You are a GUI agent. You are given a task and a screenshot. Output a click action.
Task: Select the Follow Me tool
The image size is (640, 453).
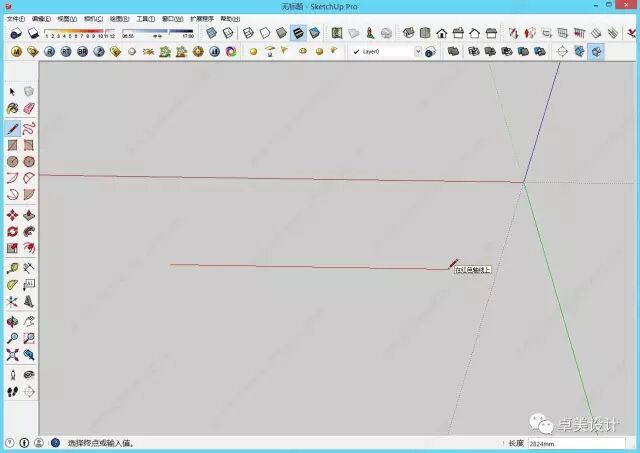[29, 232]
